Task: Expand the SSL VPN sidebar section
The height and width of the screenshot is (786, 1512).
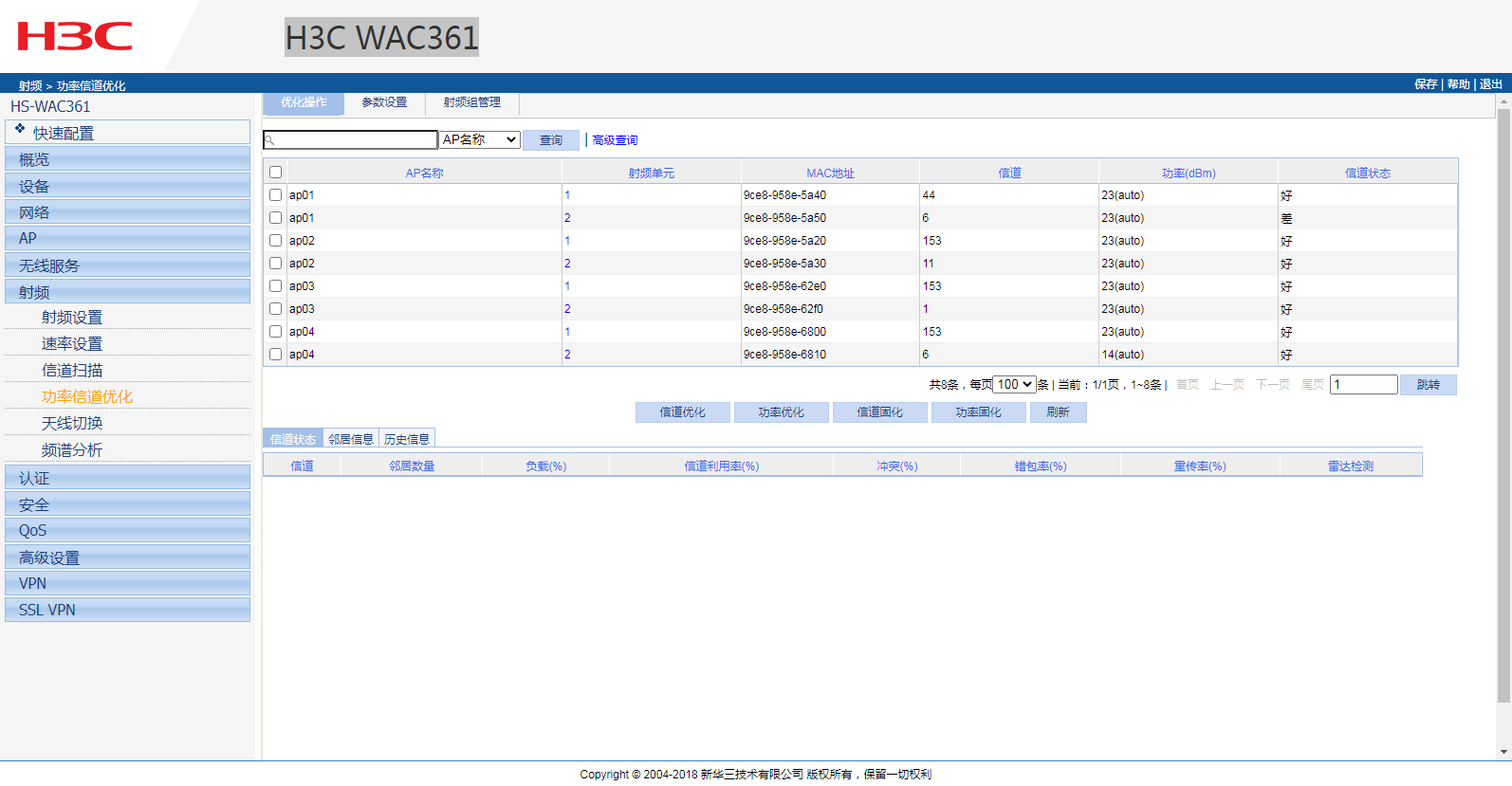Action: pos(127,611)
